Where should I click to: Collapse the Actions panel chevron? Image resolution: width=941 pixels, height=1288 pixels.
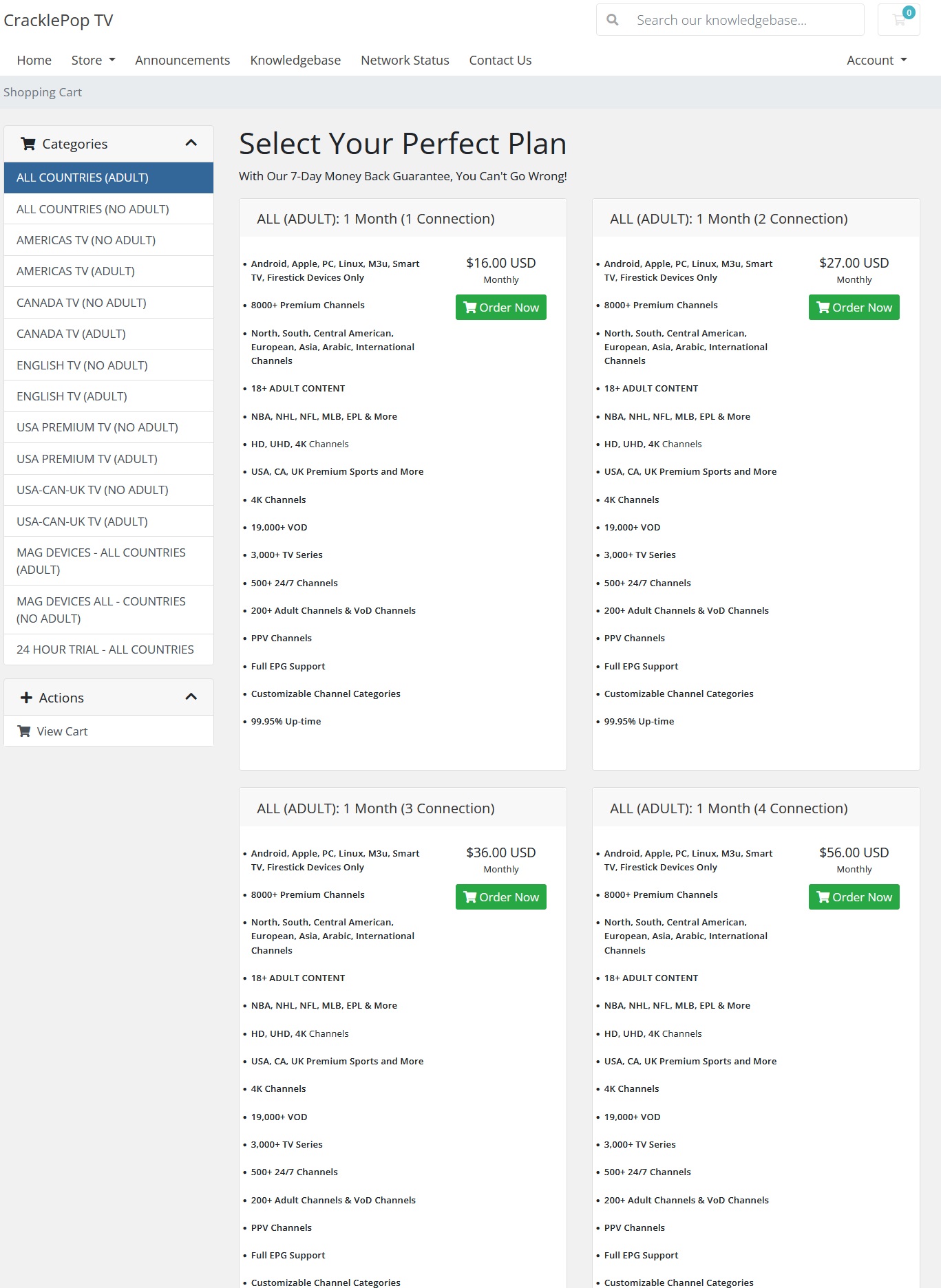click(191, 697)
